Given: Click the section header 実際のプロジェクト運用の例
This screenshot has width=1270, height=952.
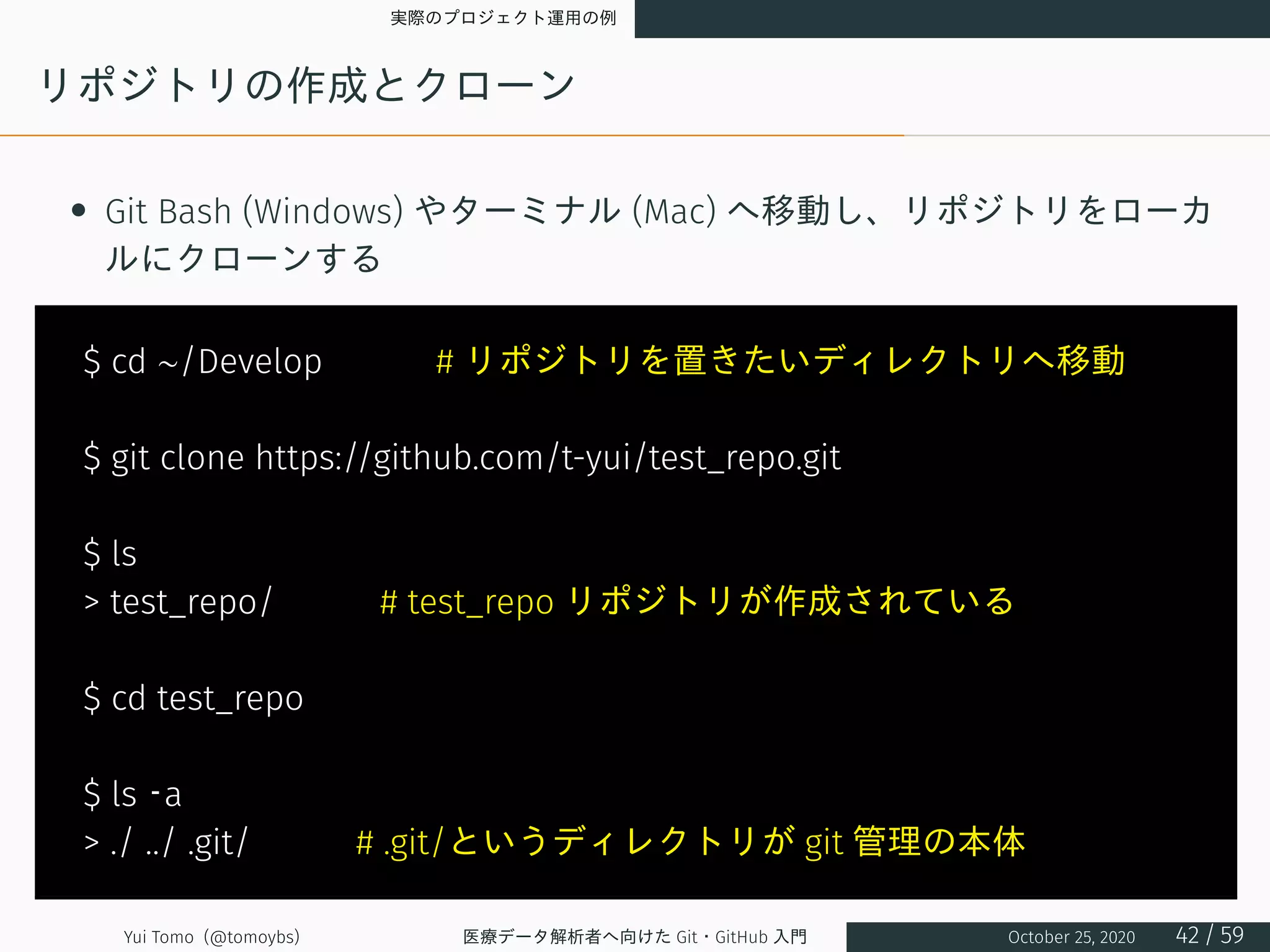Looking at the screenshot, I should (x=503, y=18).
